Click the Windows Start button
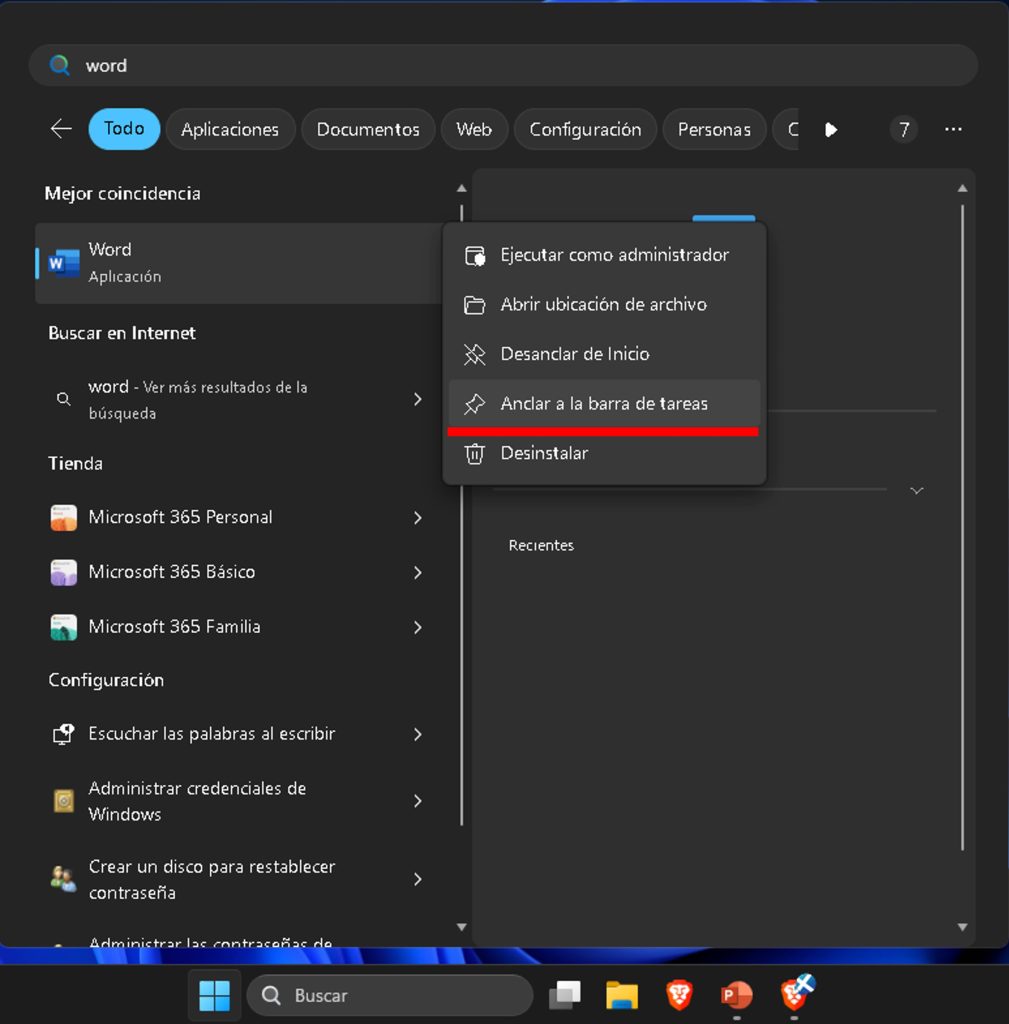The image size is (1009, 1024). [214, 995]
